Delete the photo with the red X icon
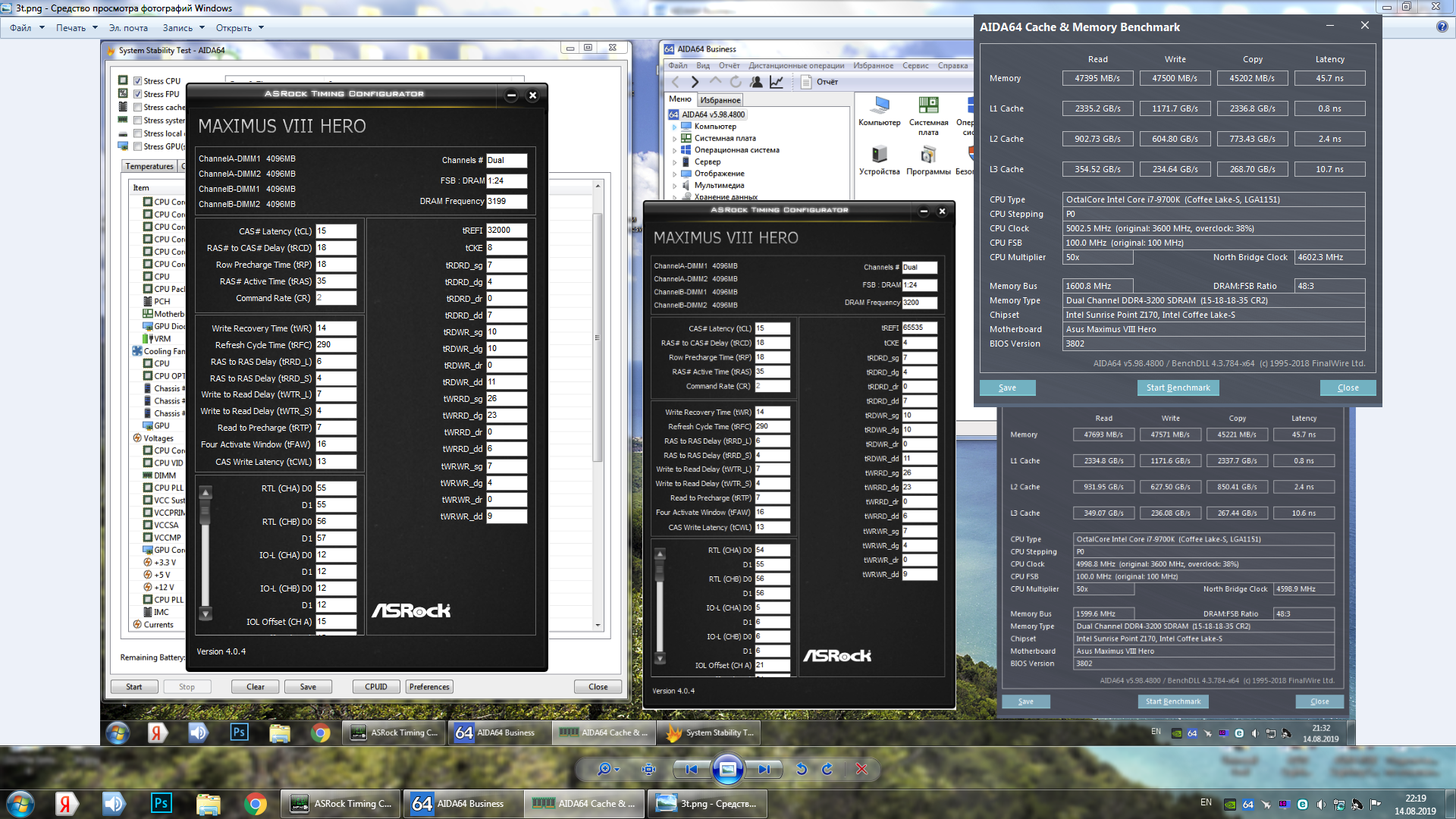This screenshot has height=819, width=1456. click(x=861, y=769)
